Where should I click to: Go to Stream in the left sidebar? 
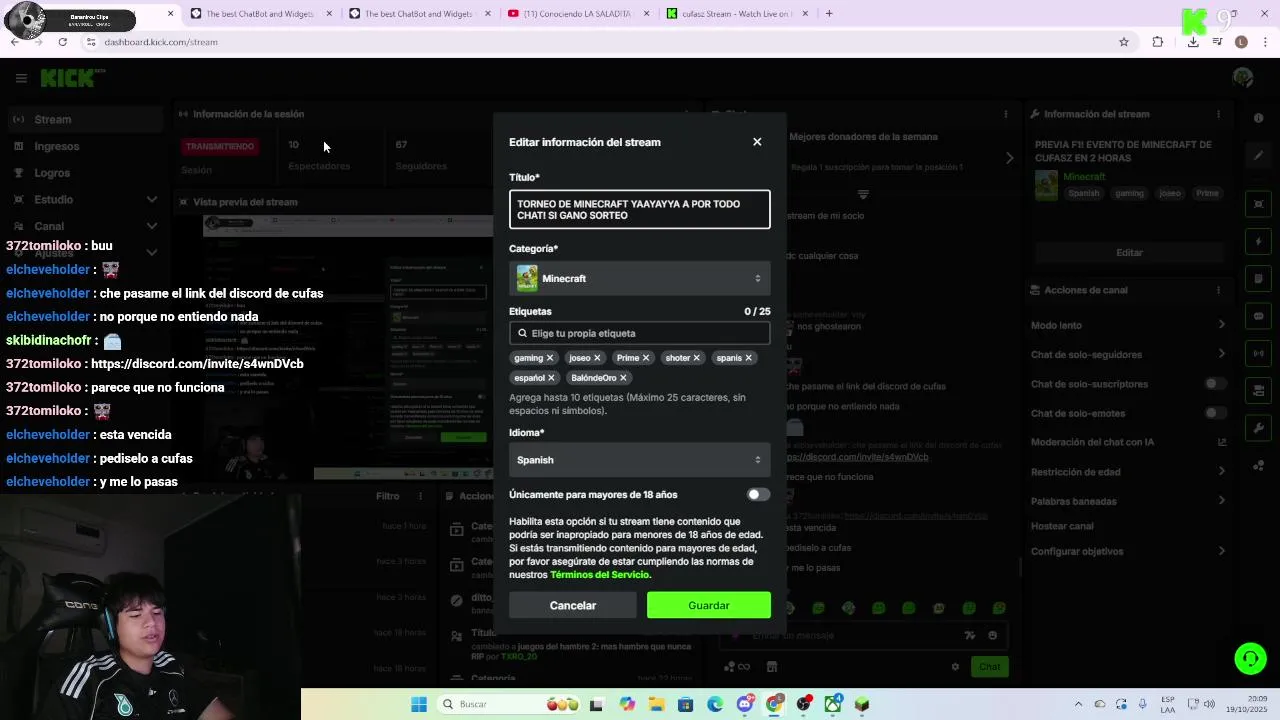tap(84, 119)
